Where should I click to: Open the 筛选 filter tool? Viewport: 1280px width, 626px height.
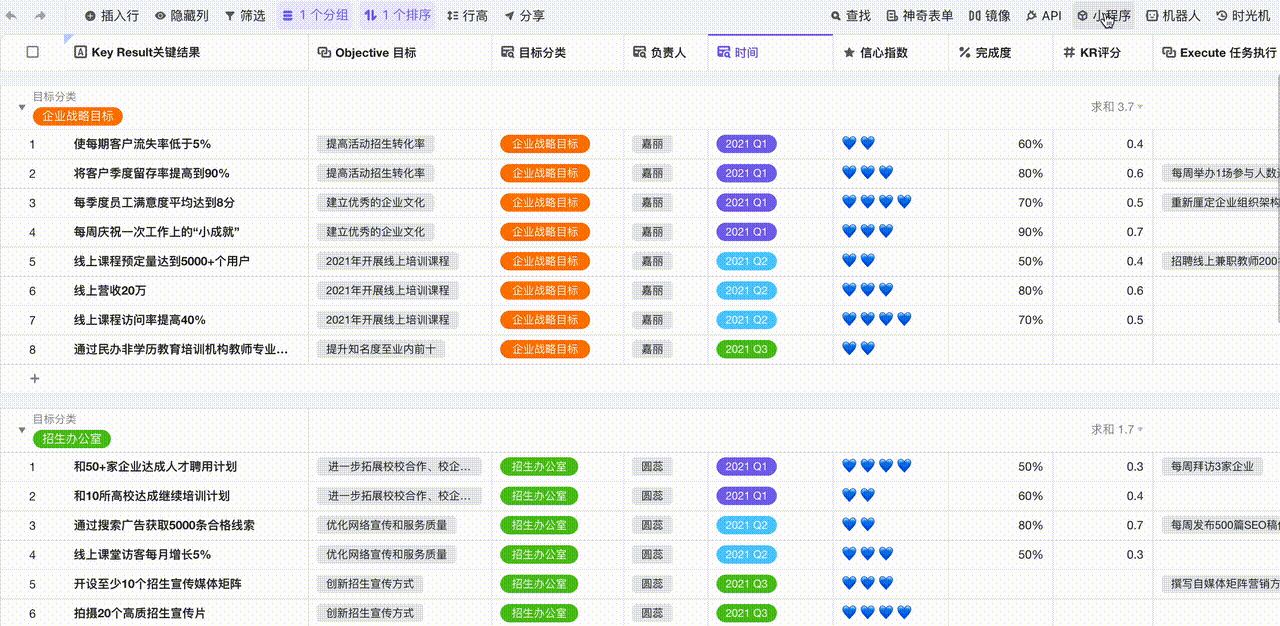coord(245,16)
